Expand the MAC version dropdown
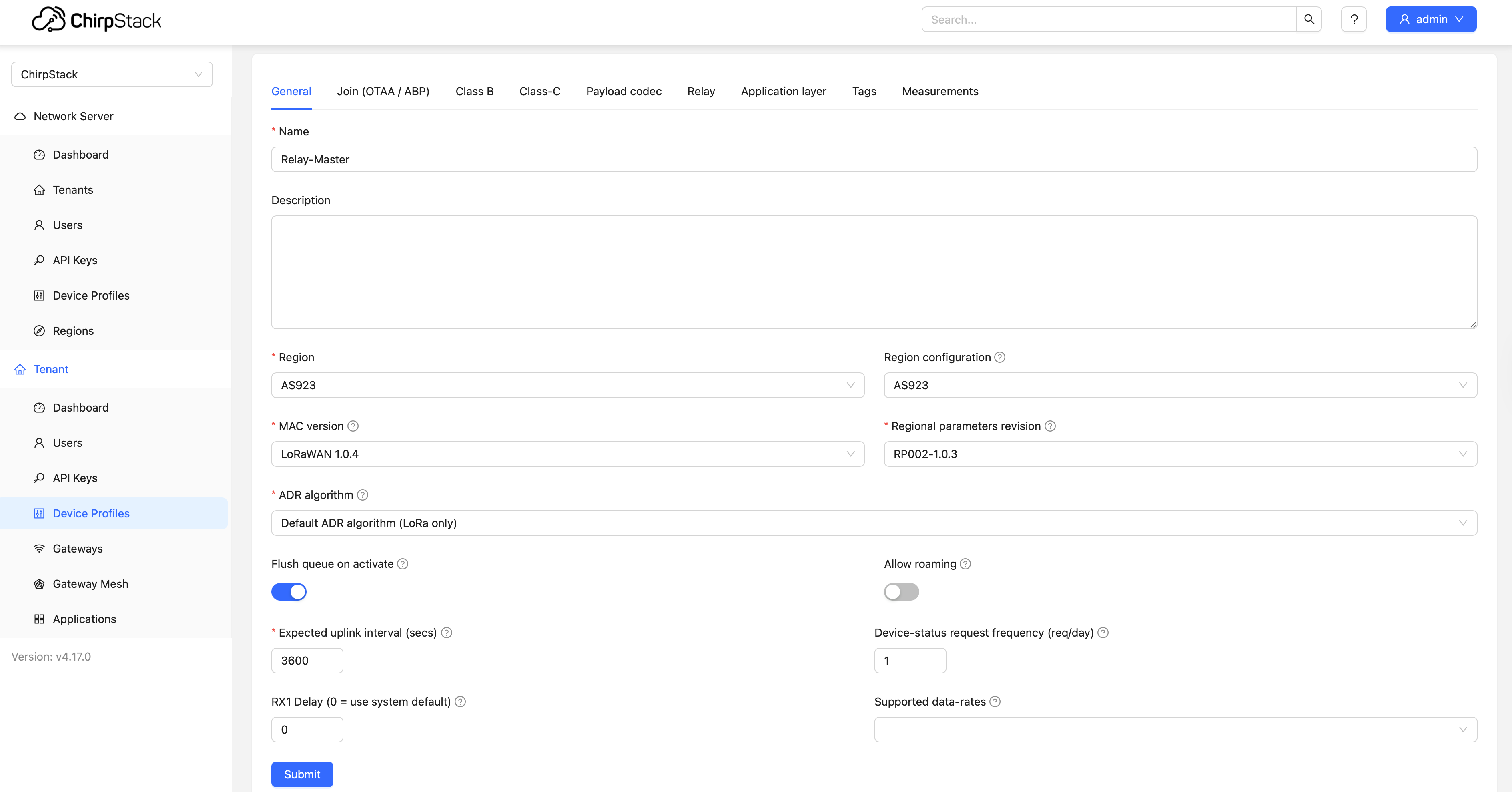The image size is (1512, 792). 567,454
